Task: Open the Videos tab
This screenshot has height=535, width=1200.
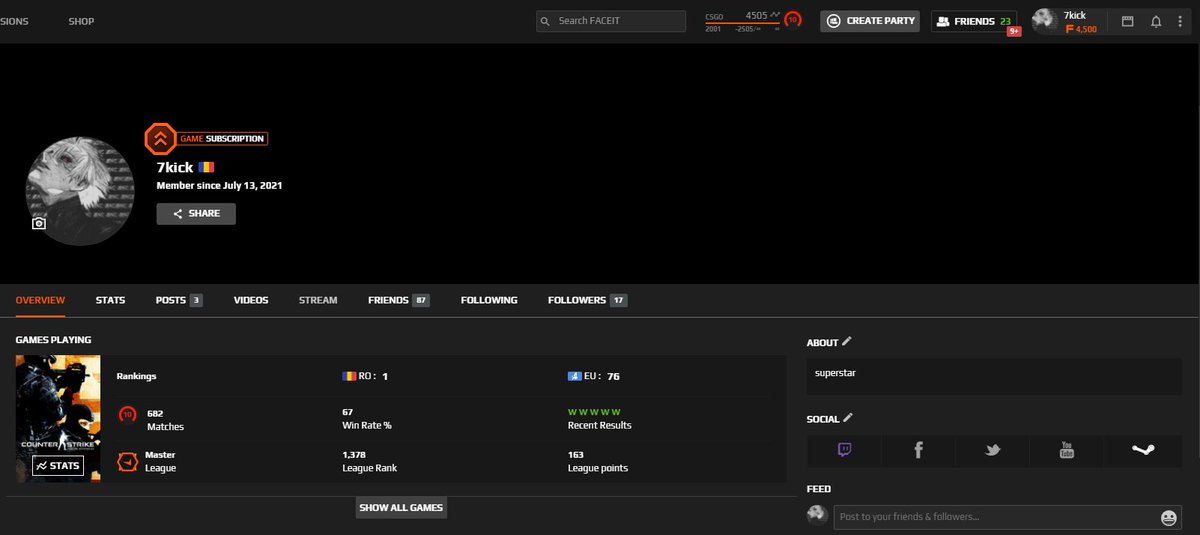Action: [251, 300]
